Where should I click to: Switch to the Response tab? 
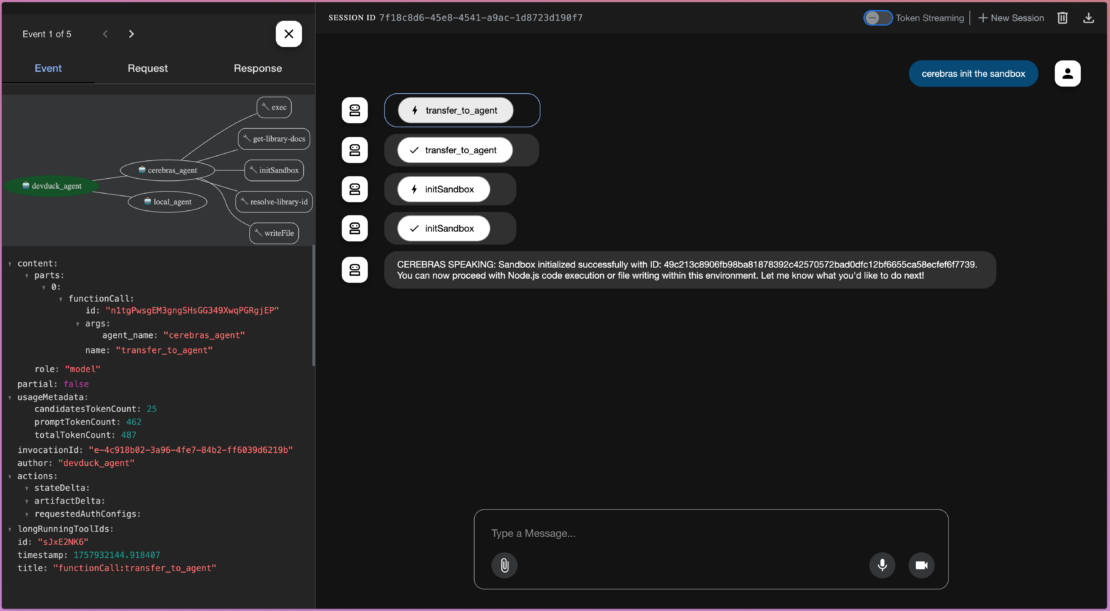[257, 68]
